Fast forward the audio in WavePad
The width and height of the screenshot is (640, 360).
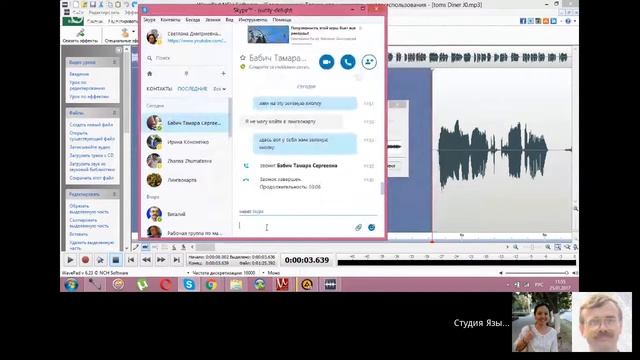[161, 260]
